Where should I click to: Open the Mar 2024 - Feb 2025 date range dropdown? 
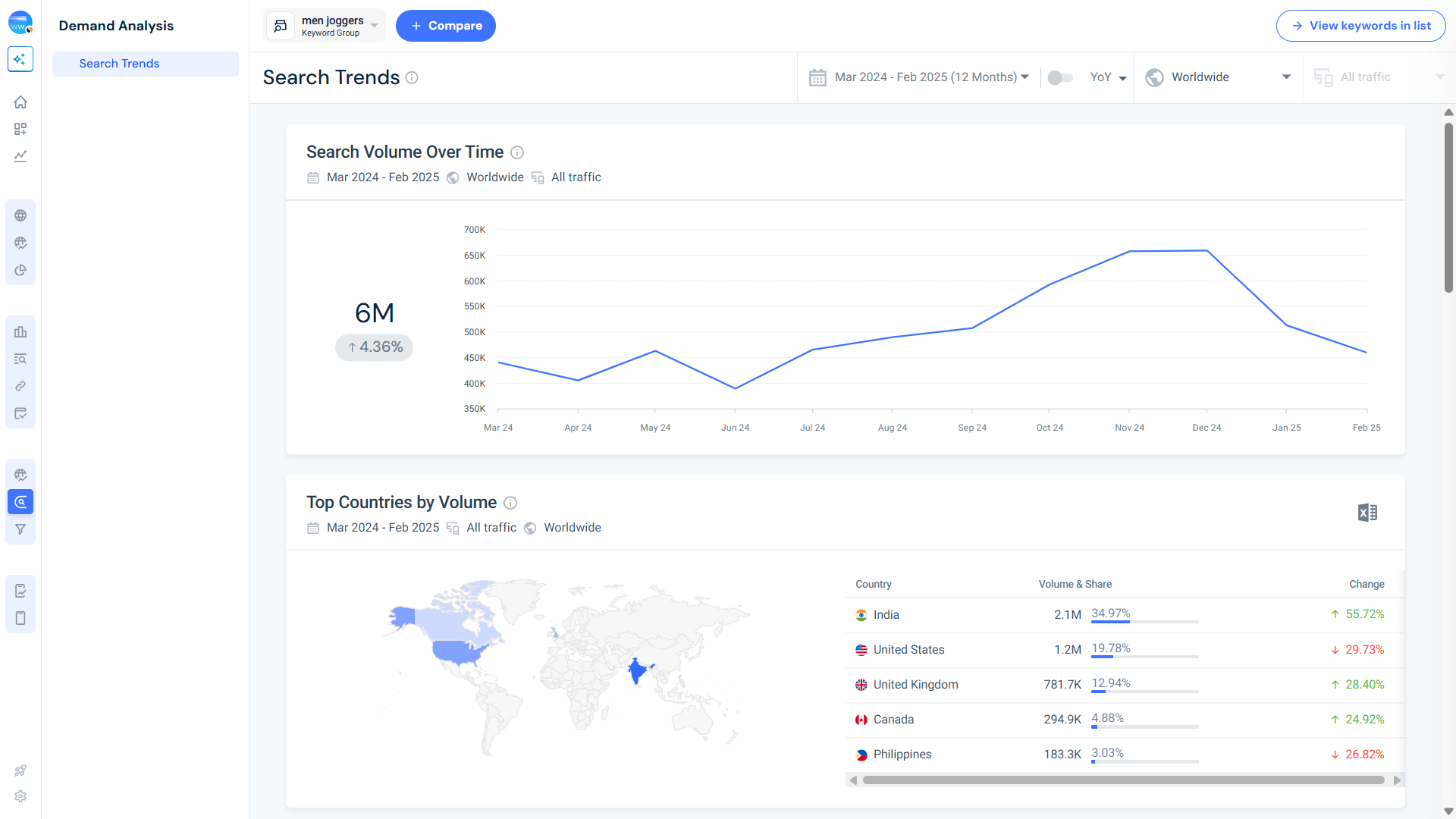(x=921, y=77)
